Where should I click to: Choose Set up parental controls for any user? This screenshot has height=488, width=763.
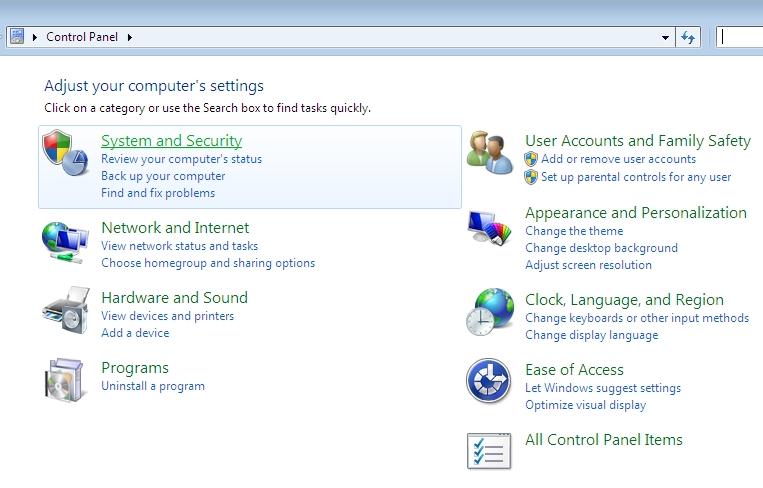(x=636, y=177)
